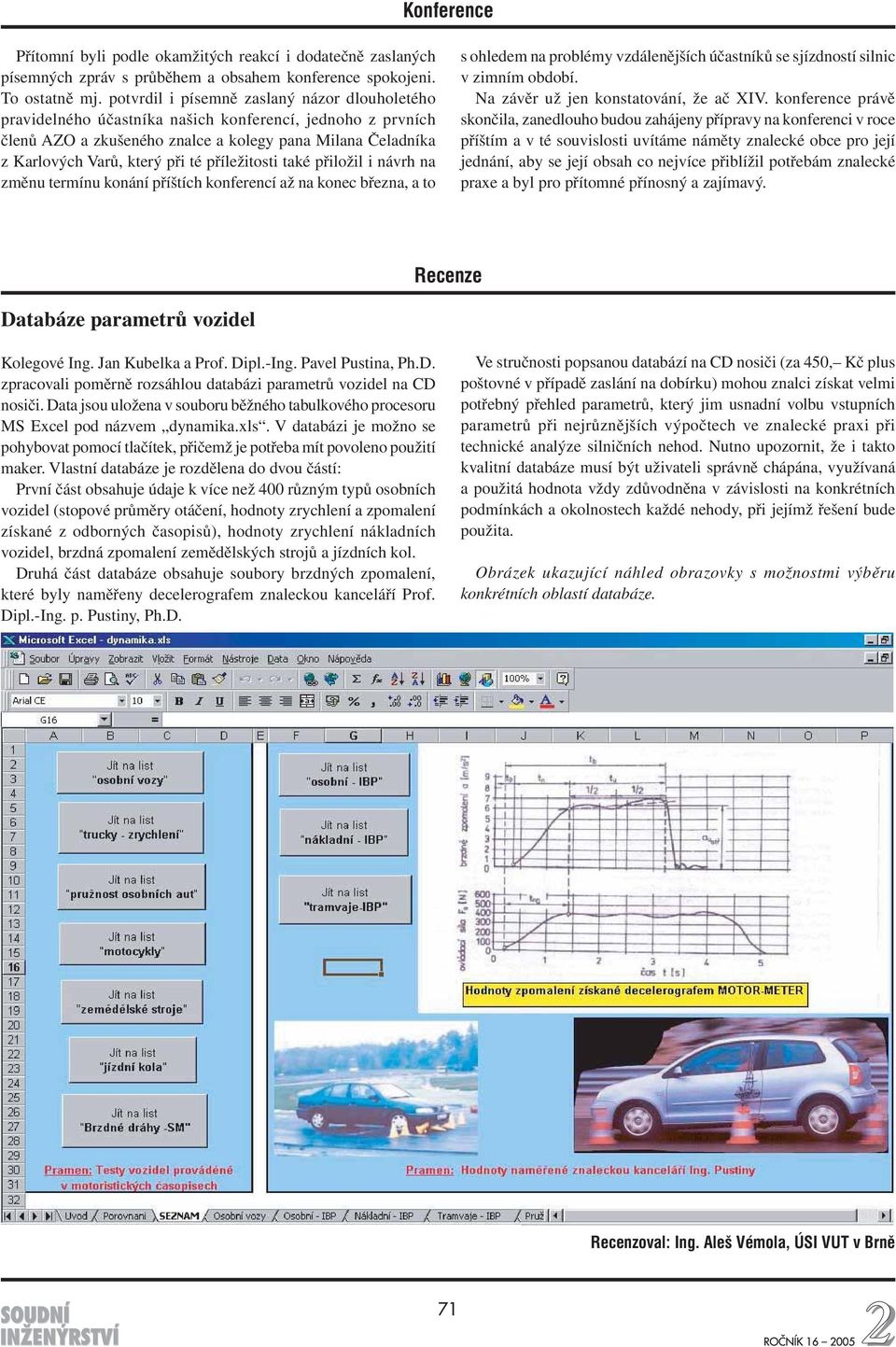Click the Open file folder icon

(44, 679)
